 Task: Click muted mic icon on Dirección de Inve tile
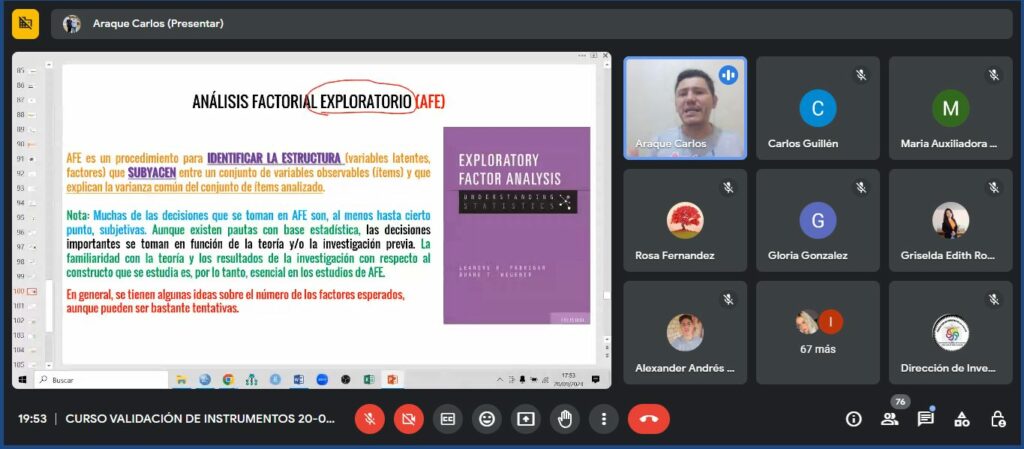click(993, 300)
